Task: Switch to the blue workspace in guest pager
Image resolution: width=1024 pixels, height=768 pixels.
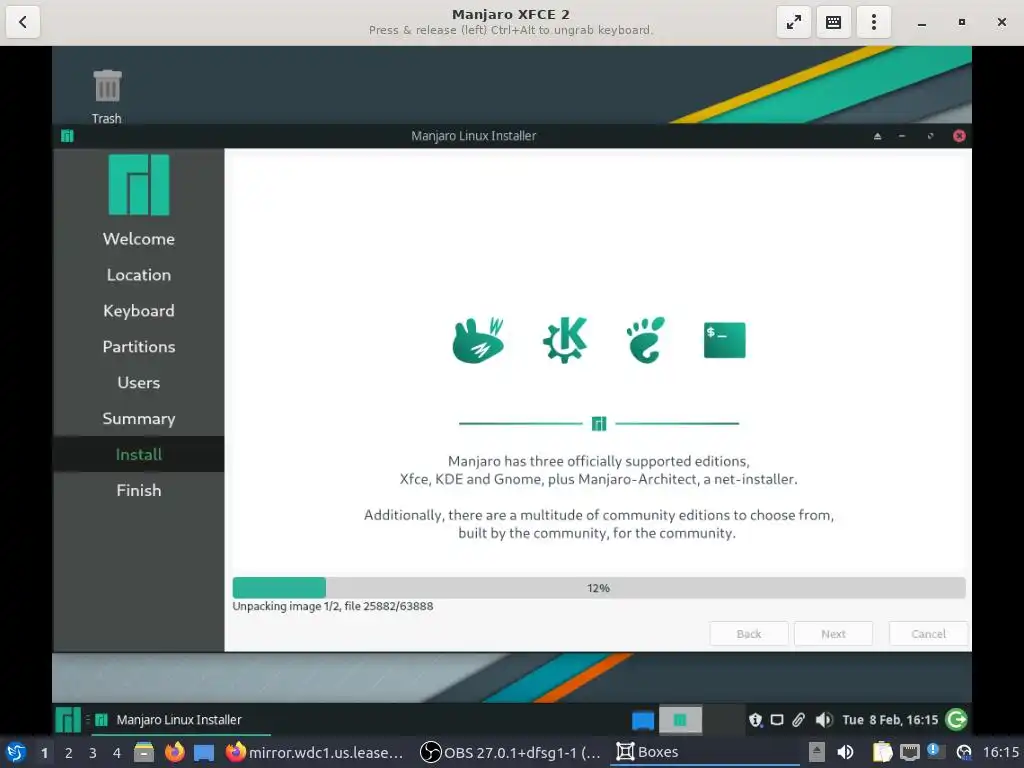Action: (643, 720)
